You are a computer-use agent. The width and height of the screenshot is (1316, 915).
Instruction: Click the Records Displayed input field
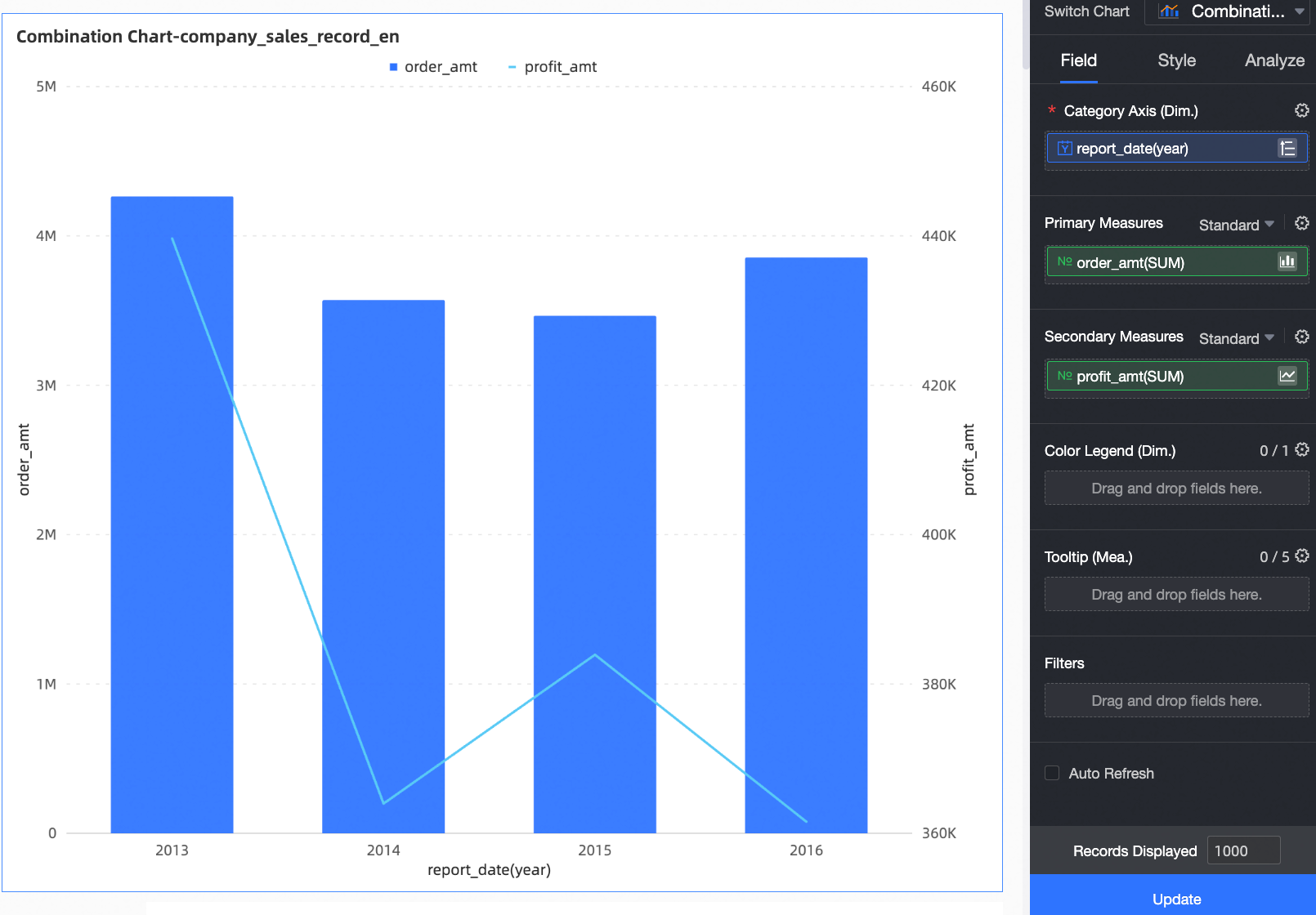coord(1243,850)
